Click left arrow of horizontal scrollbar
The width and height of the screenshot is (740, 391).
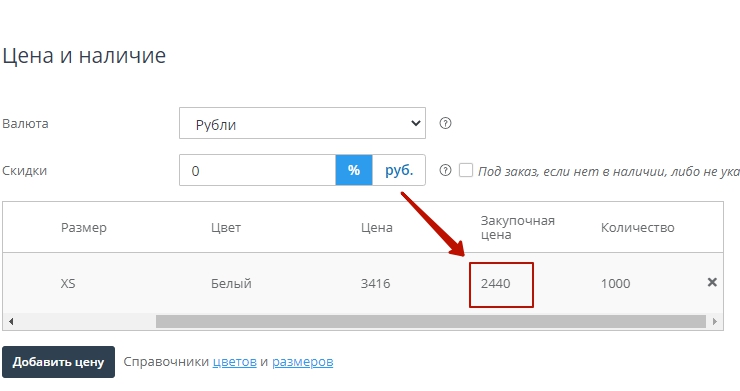11,322
